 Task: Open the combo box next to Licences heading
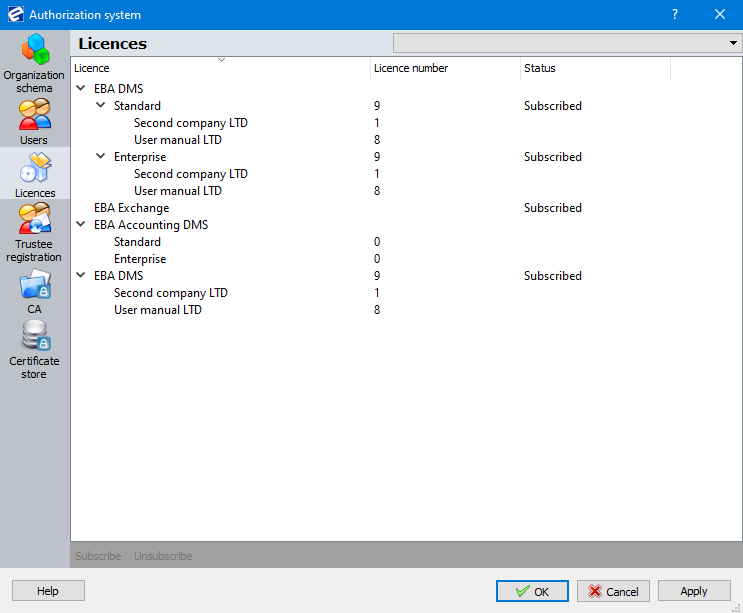point(567,43)
